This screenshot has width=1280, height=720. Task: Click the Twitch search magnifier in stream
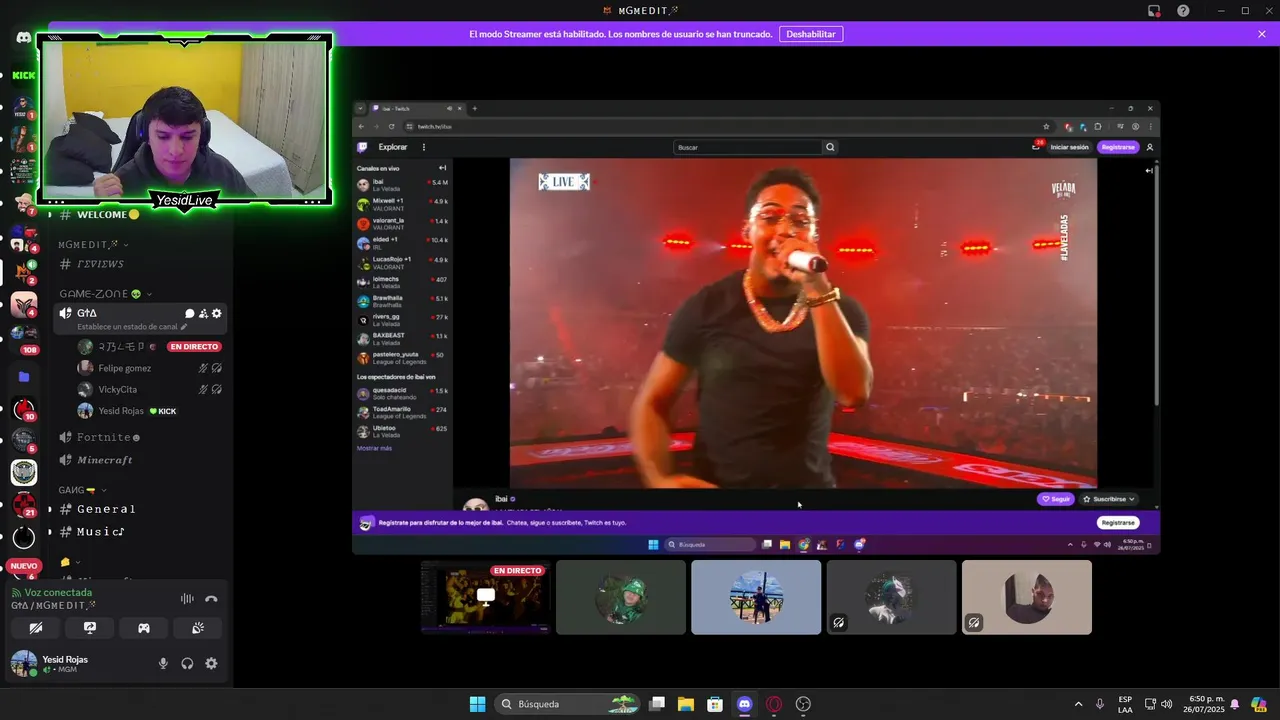pyautogui.click(x=830, y=147)
